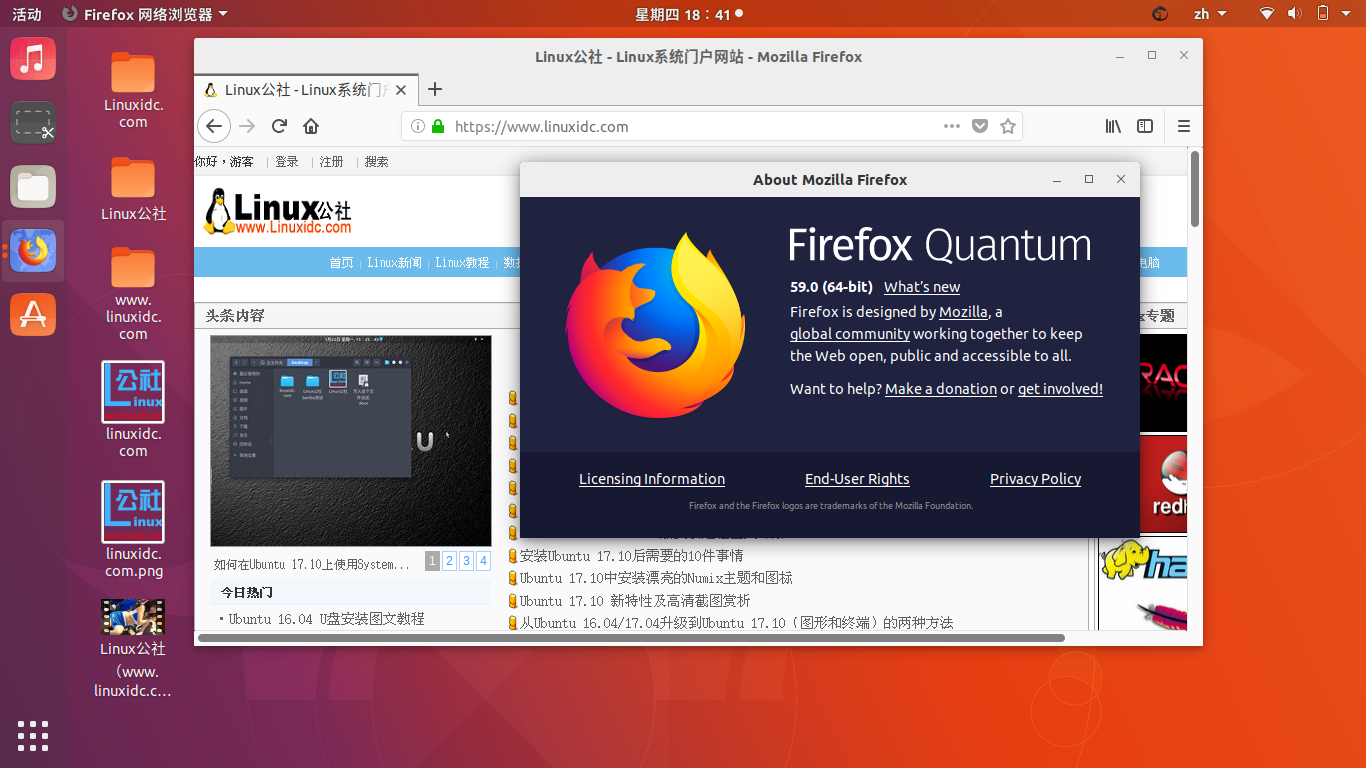Viewport: 1366px width, 768px height.
Task: Launch the screenshot tool in dock
Action: tap(33, 123)
